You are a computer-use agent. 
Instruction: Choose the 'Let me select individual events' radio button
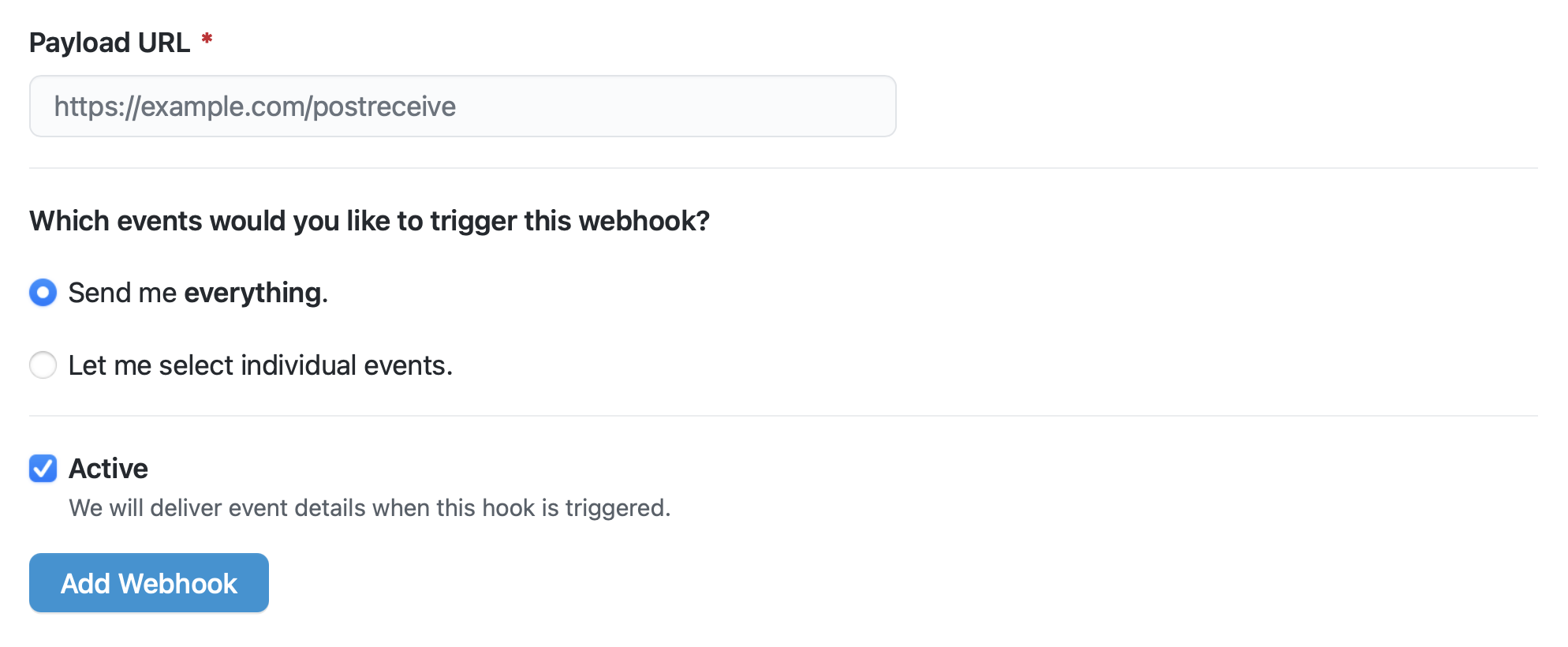[x=43, y=365]
